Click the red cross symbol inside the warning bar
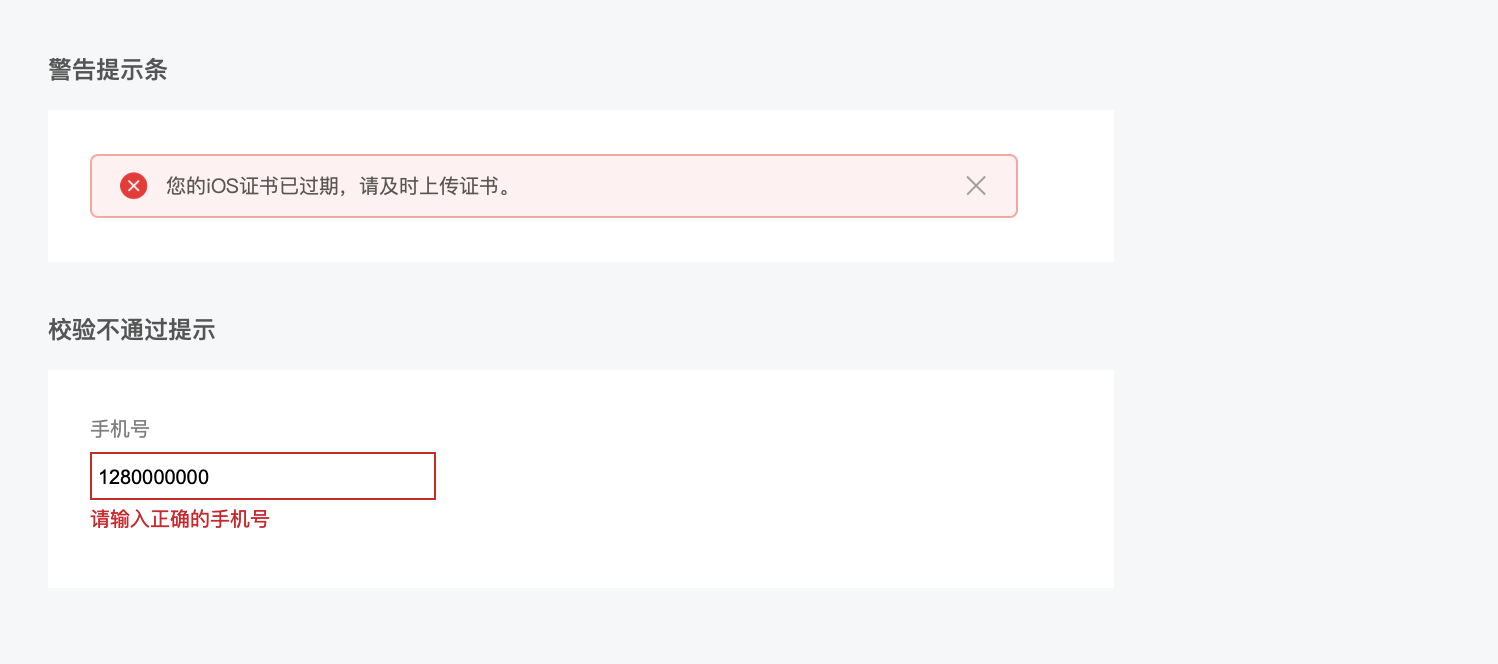Screen dimensions: 1498x664 [133, 185]
